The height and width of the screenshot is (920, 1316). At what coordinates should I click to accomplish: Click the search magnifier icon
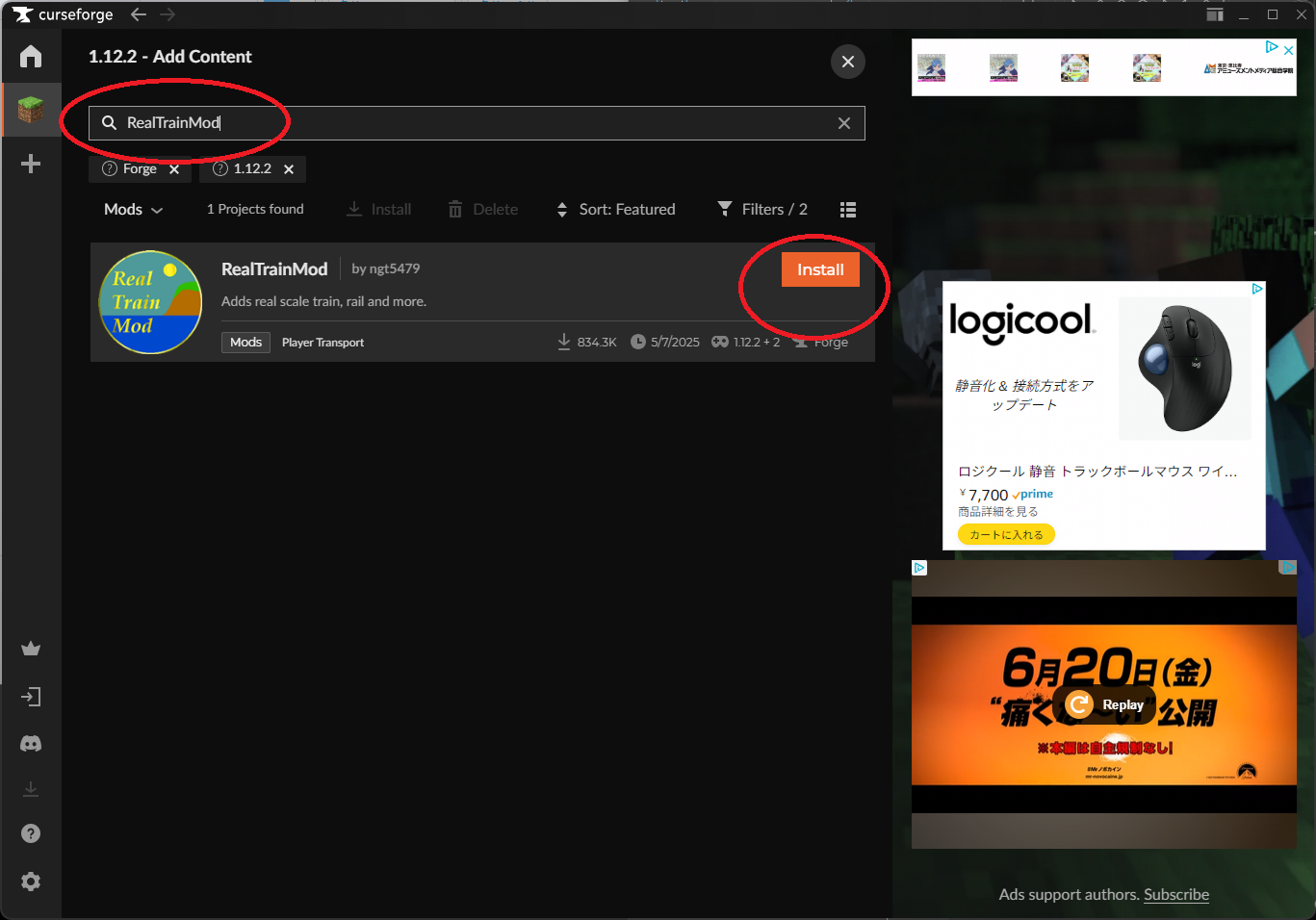tap(109, 123)
